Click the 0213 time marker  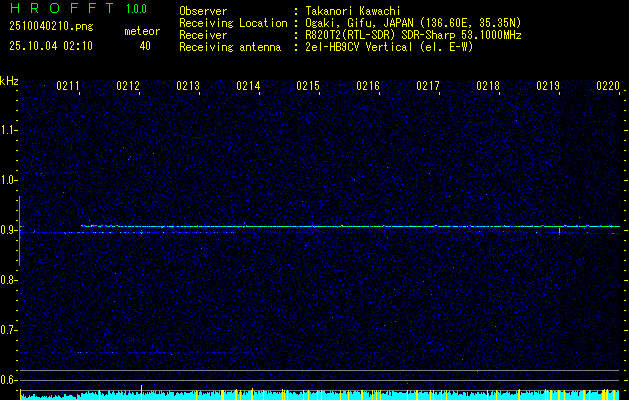click(x=188, y=86)
